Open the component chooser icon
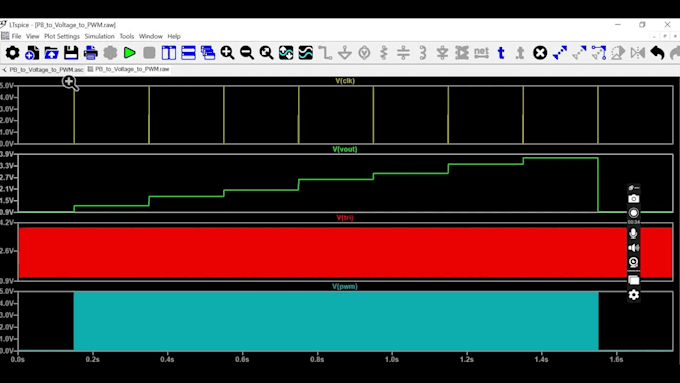 click(x=462, y=53)
